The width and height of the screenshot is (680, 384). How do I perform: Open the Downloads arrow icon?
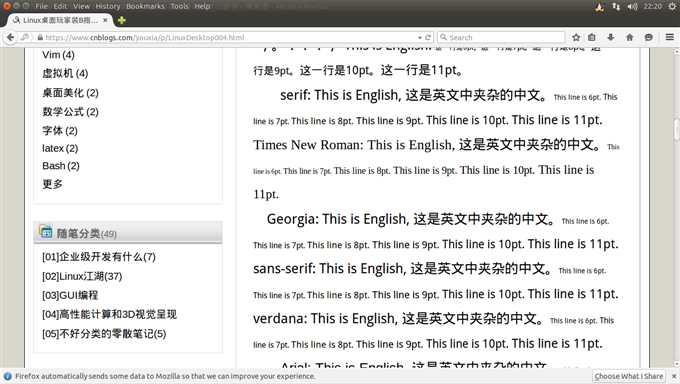611,37
